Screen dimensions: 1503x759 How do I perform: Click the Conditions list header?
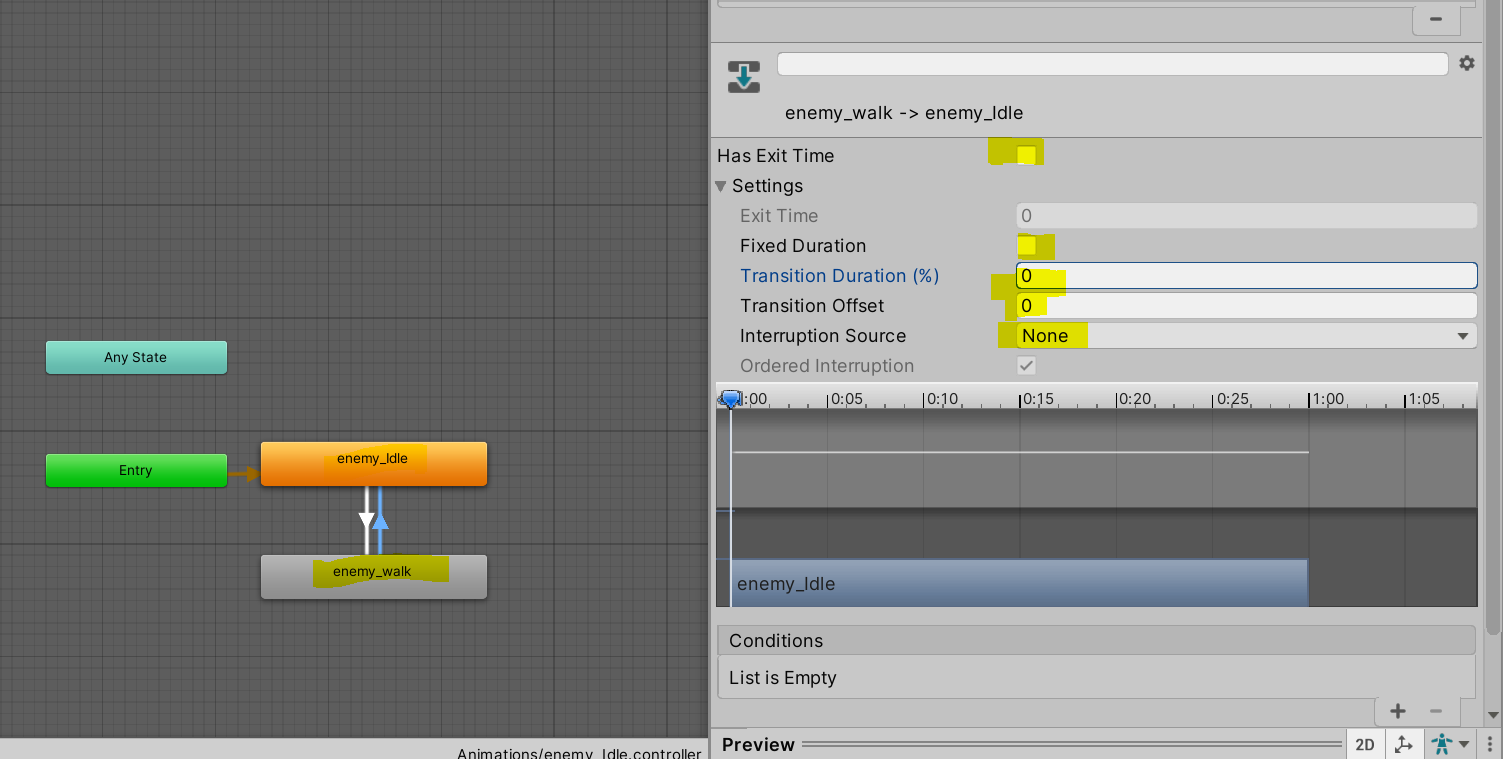pyautogui.click(x=1096, y=641)
